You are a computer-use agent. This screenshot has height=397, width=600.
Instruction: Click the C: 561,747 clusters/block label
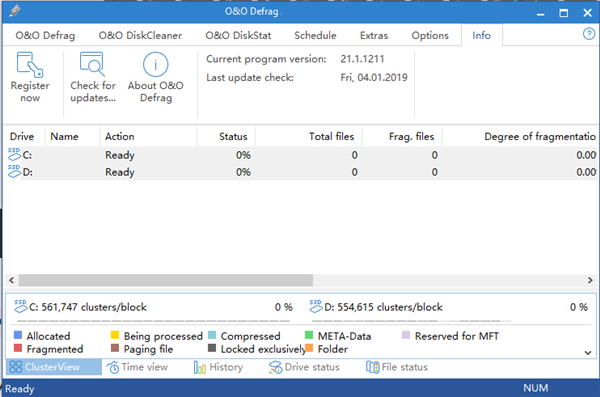[x=88, y=307]
